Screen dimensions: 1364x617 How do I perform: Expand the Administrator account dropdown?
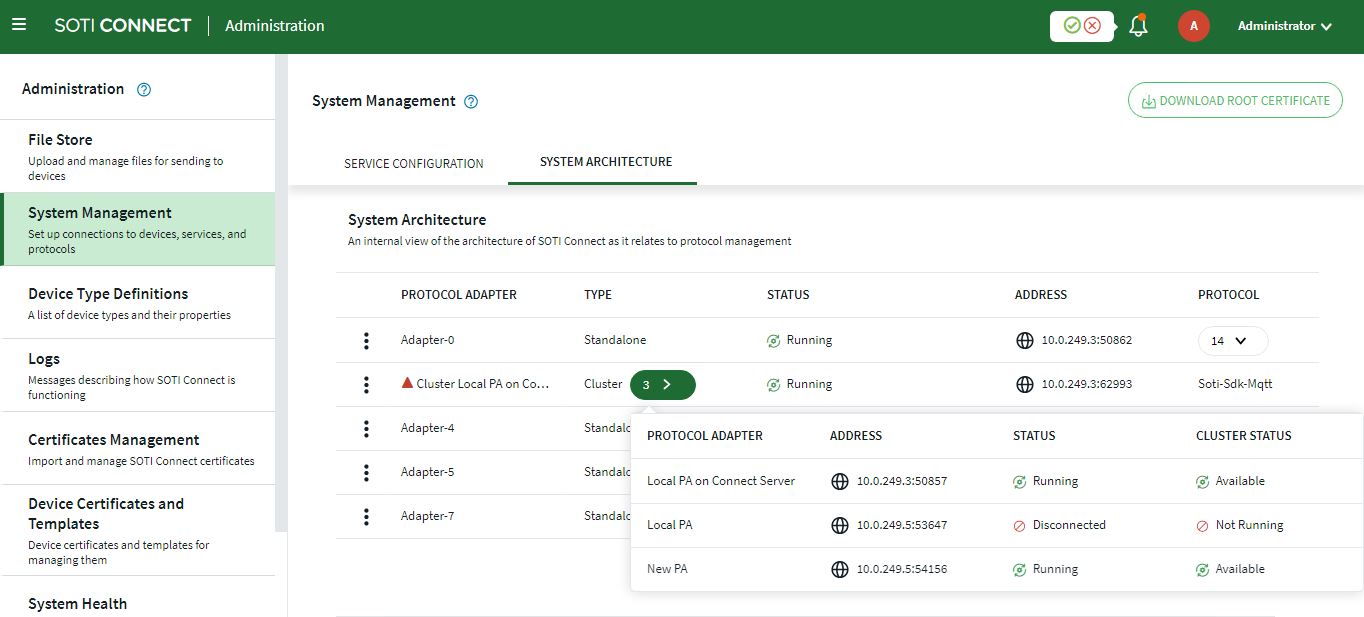point(1285,26)
